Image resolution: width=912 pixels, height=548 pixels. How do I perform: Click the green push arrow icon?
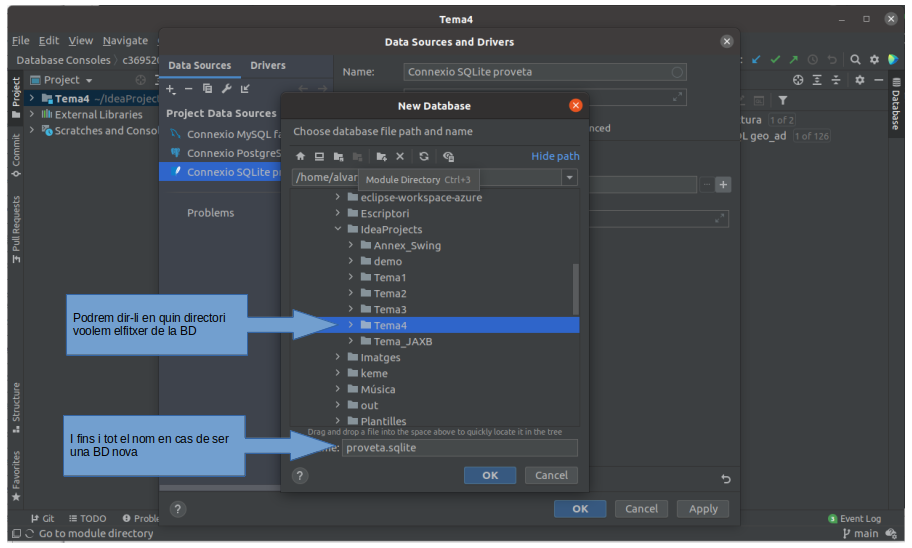(794, 59)
